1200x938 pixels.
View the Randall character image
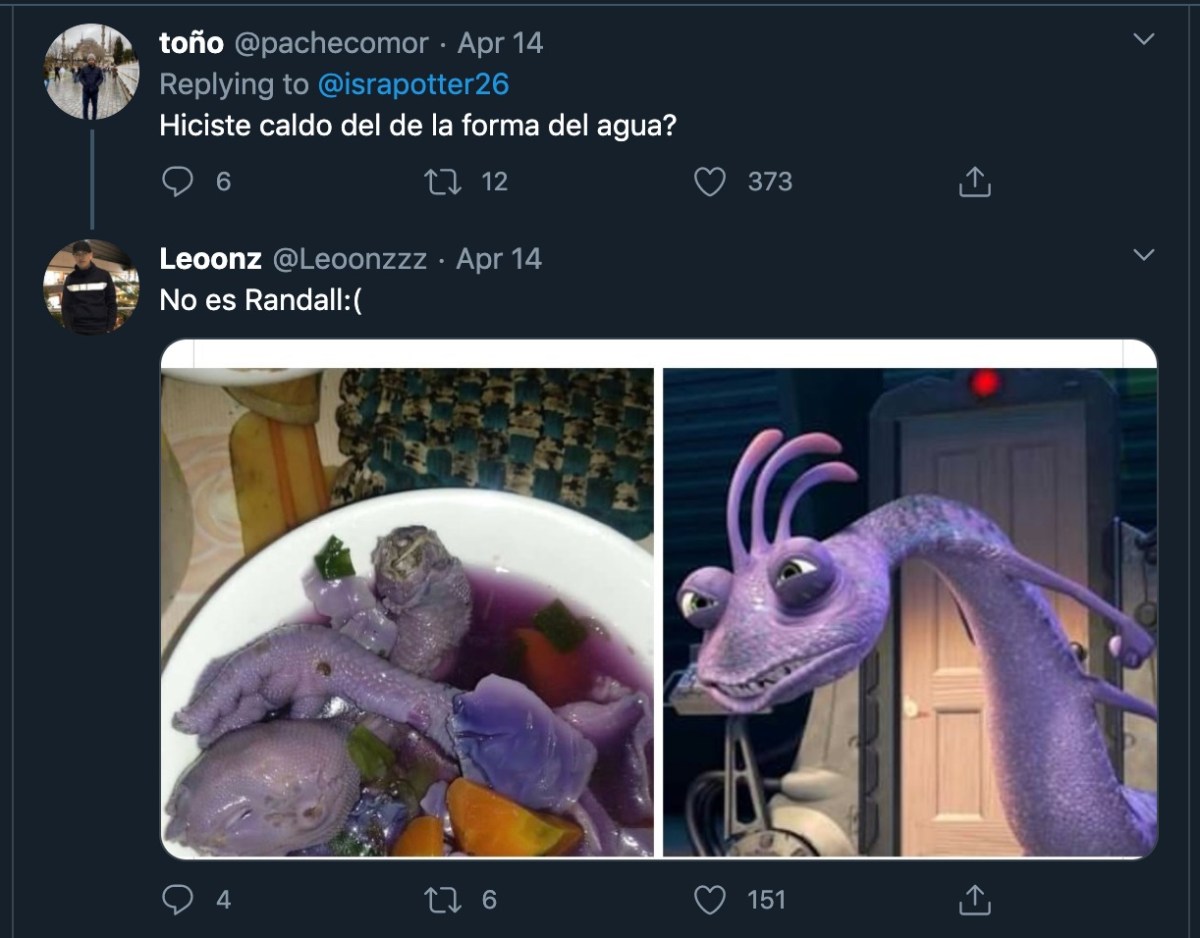[x=910, y=612]
